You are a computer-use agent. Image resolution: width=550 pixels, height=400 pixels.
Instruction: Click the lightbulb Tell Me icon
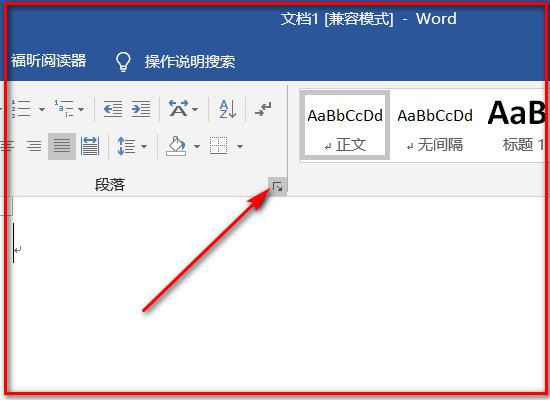tap(123, 62)
